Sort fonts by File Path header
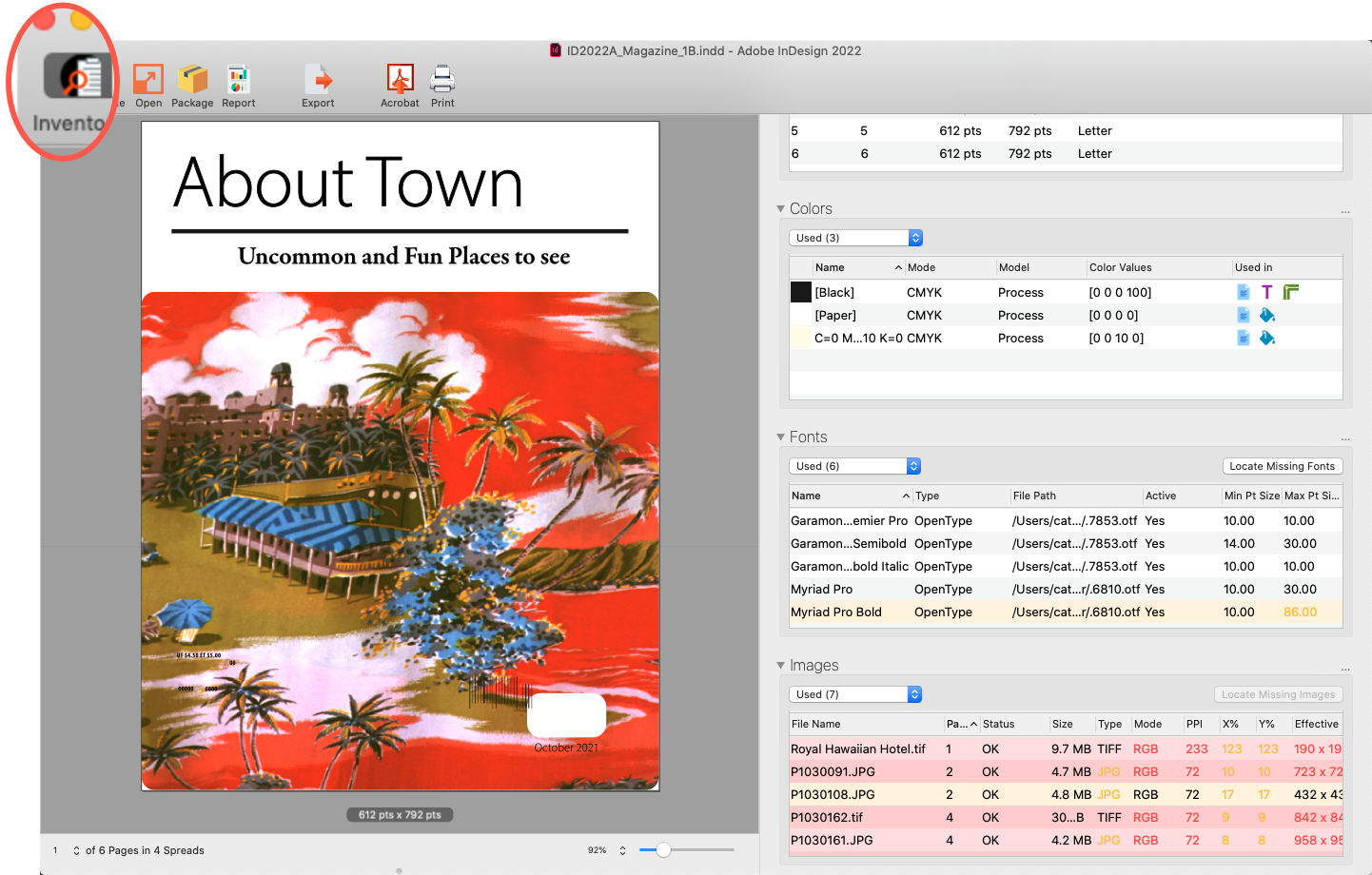 (1076, 496)
